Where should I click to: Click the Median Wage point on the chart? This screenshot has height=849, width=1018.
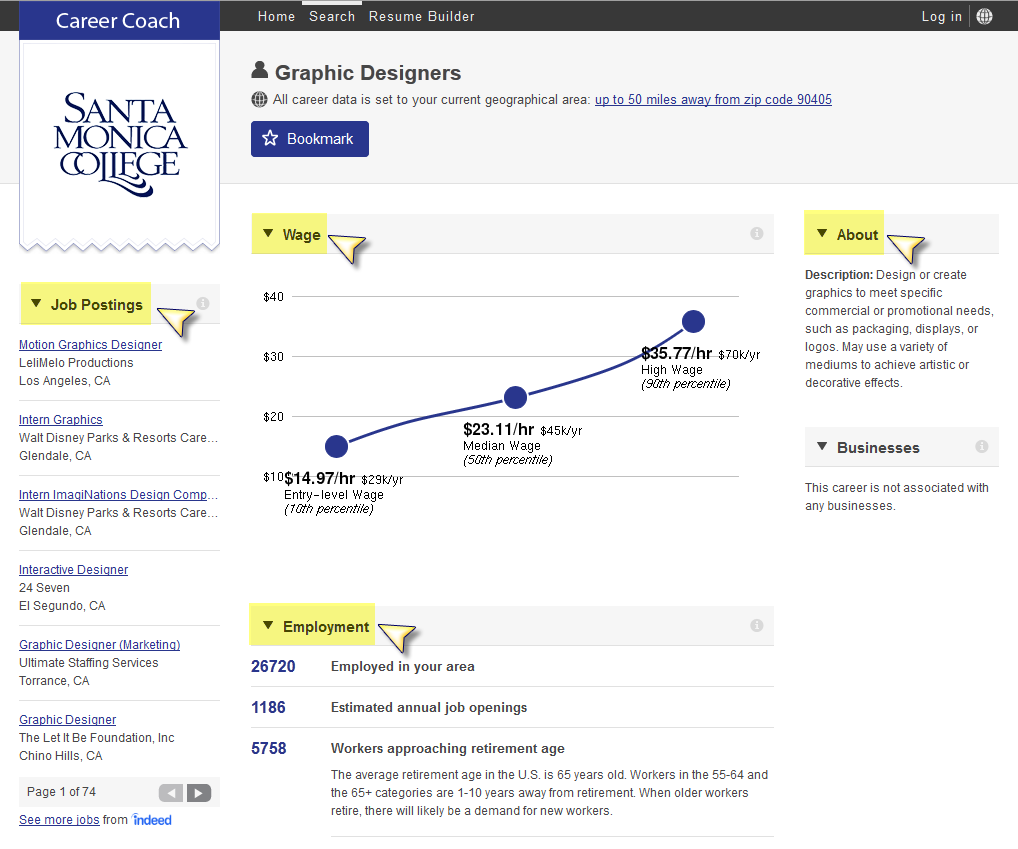pyautogui.click(x=515, y=397)
